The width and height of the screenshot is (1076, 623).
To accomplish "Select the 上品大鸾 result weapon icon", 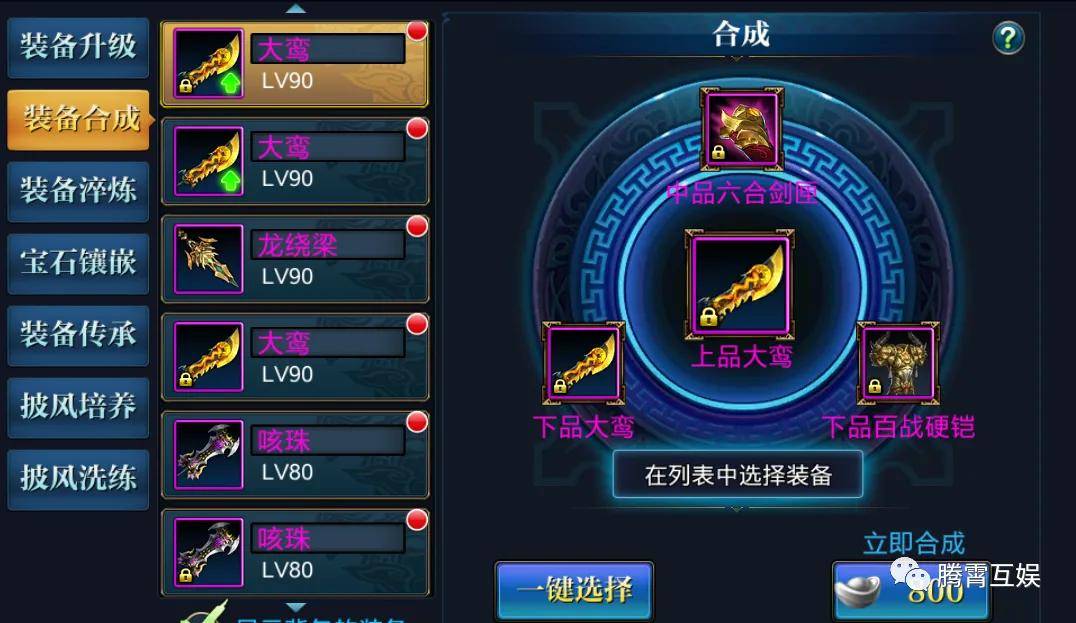I will click(740, 285).
